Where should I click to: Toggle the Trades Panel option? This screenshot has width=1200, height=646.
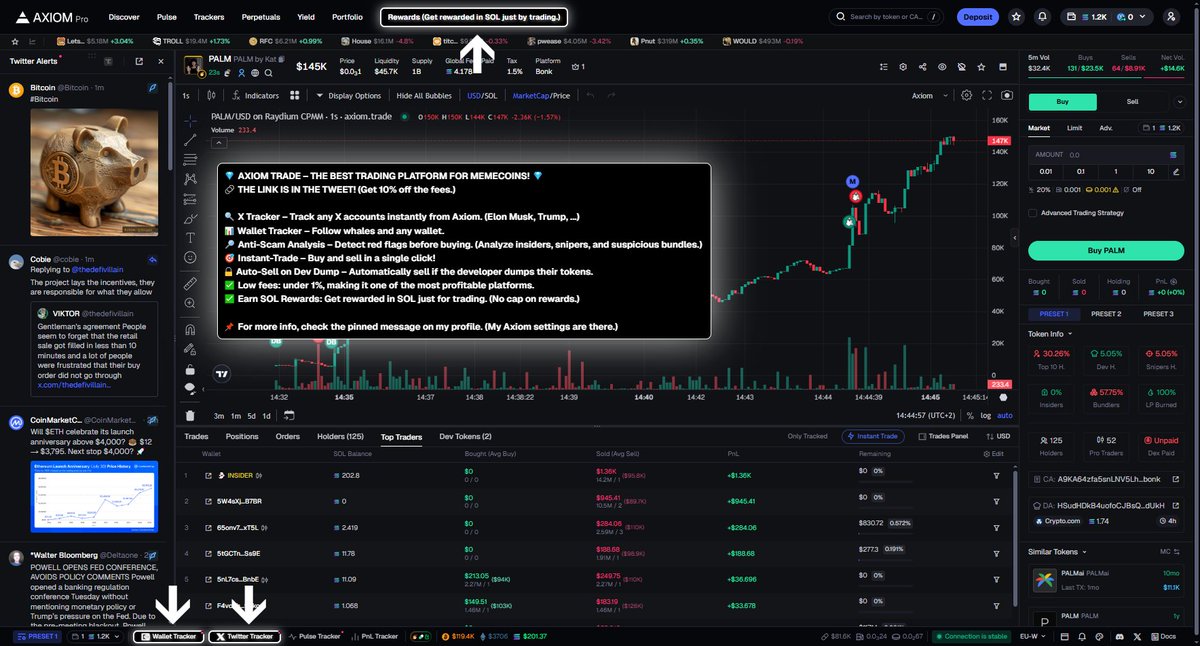(x=944, y=436)
